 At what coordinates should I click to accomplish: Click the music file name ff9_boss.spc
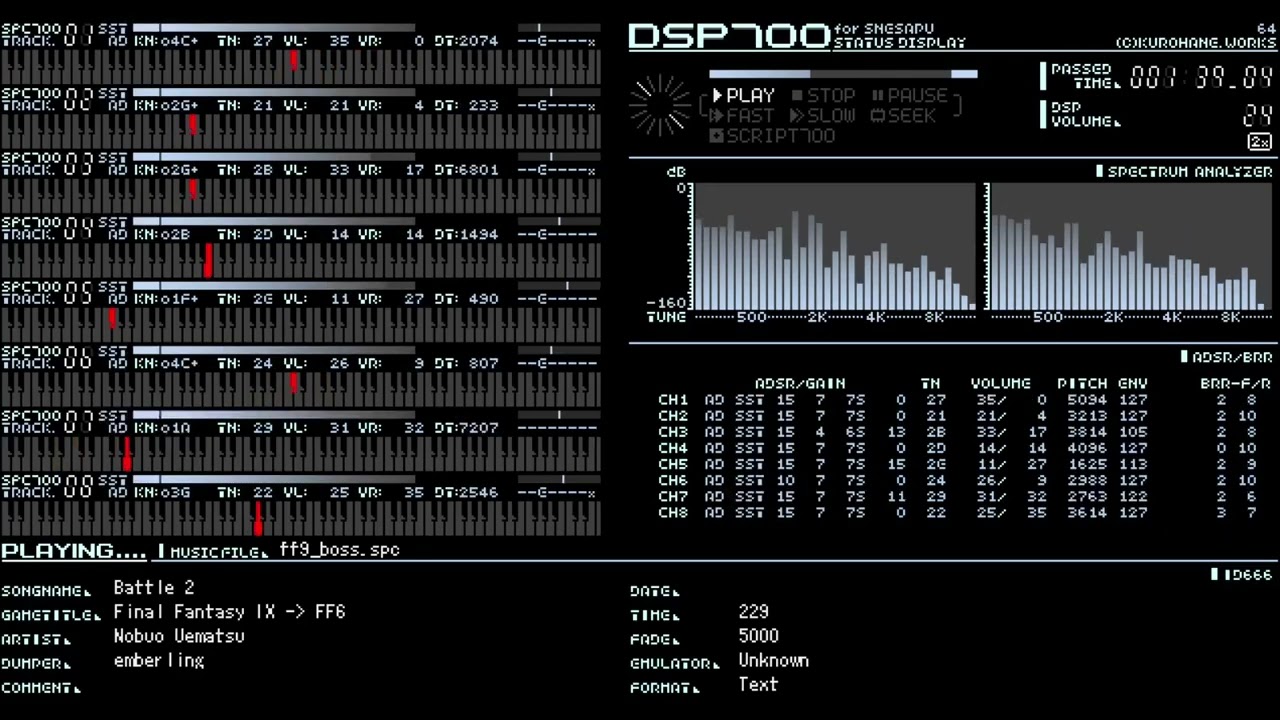coord(340,550)
